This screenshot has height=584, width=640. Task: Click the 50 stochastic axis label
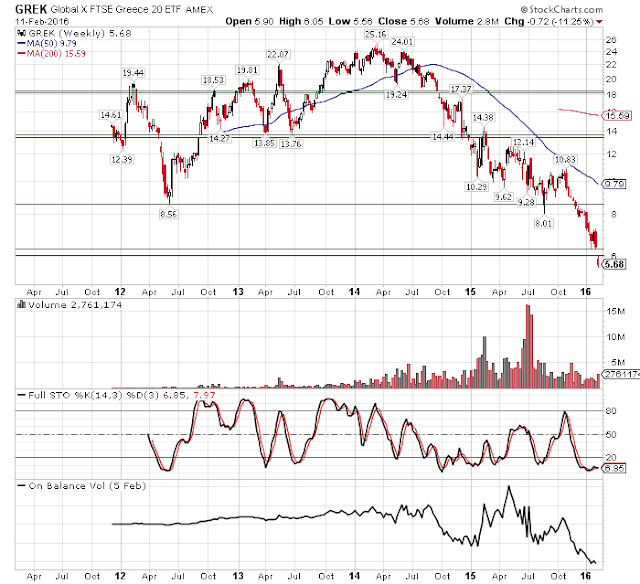point(611,435)
